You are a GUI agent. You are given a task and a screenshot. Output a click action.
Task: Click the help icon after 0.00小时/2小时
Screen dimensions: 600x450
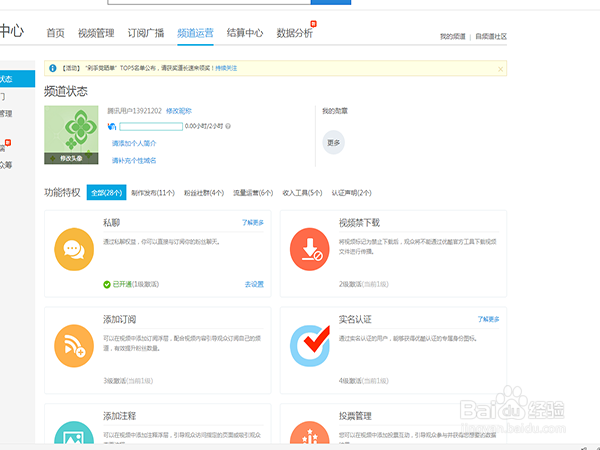click(228, 126)
